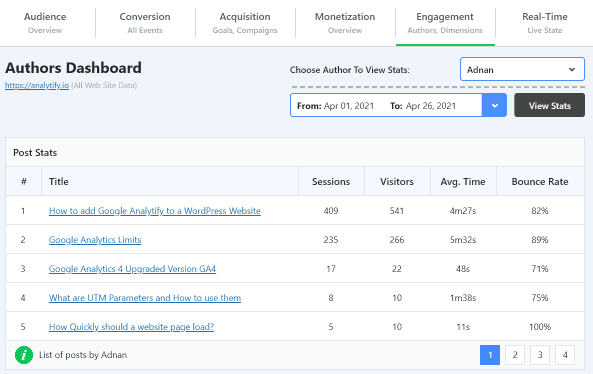
Task: Open 'Google Analytics Limits' post link
Action: (x=95, y=240)
